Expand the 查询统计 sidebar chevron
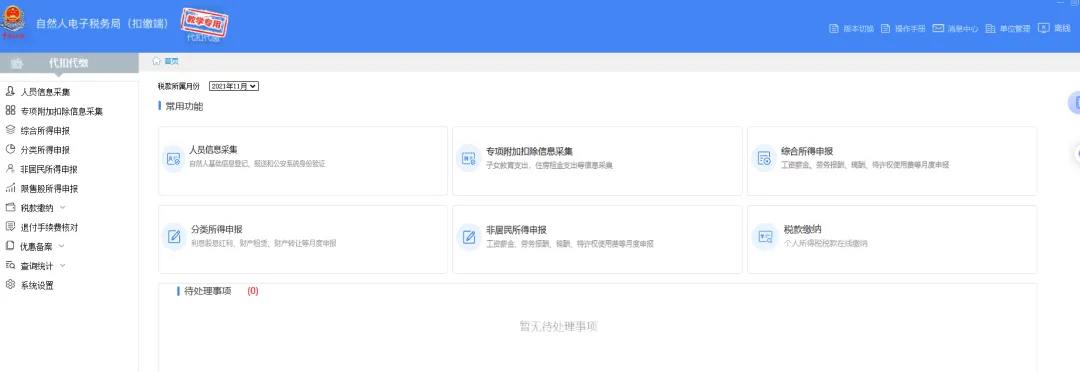 [x=63, y=265]
